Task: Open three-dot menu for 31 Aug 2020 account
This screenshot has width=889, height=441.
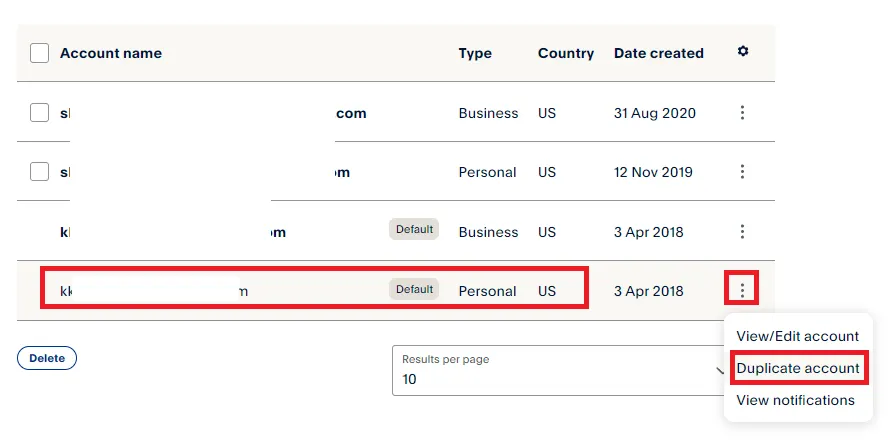Action: [742, 113]
